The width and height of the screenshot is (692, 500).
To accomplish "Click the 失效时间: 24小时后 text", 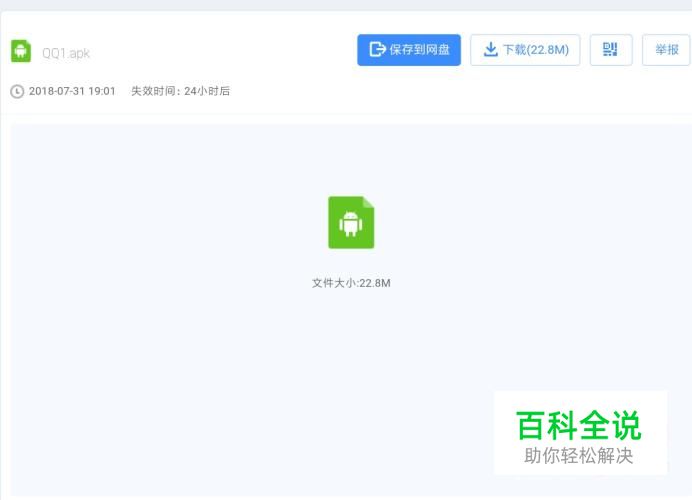I will click(181, 91).
